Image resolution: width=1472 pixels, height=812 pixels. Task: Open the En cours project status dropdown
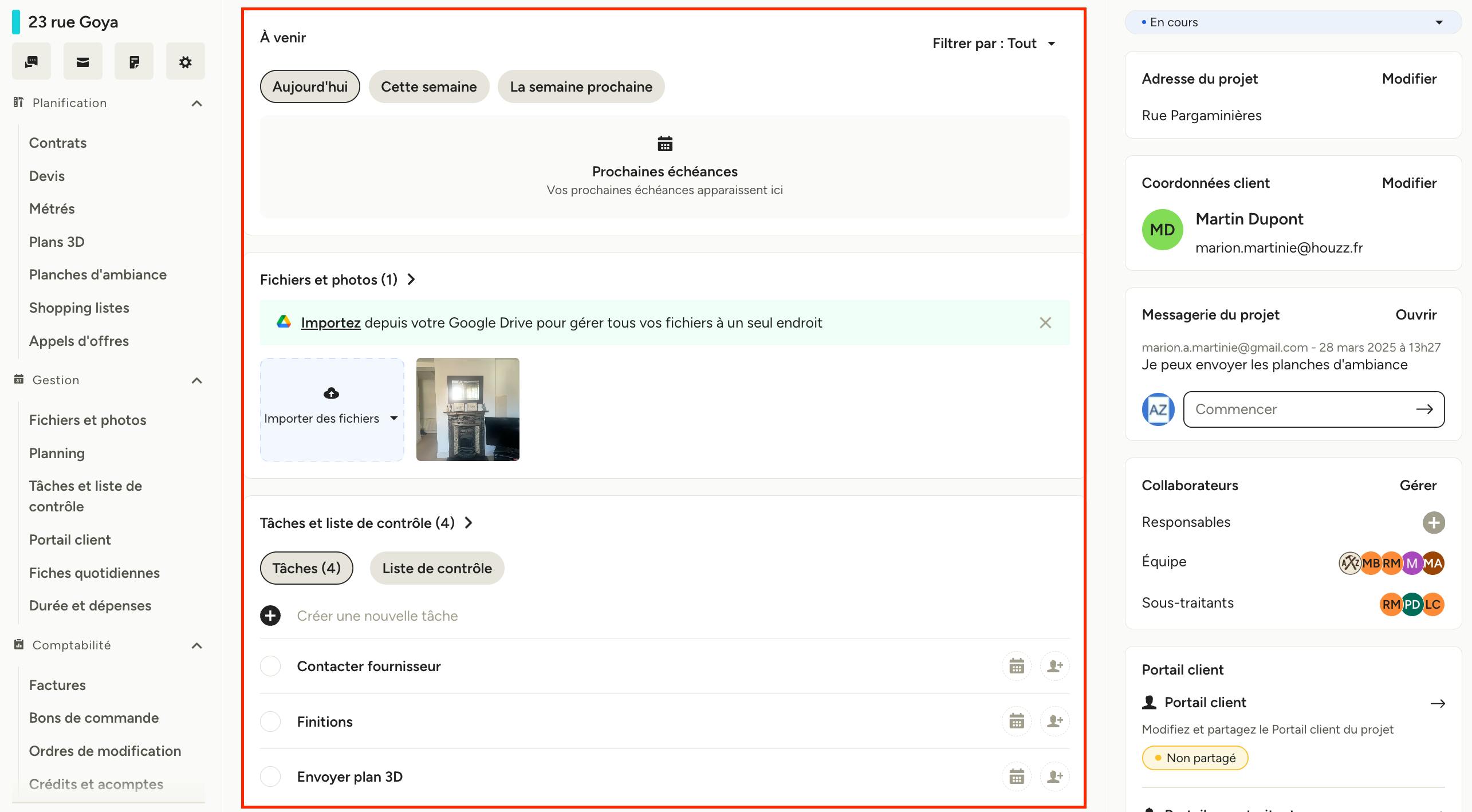1293,22
